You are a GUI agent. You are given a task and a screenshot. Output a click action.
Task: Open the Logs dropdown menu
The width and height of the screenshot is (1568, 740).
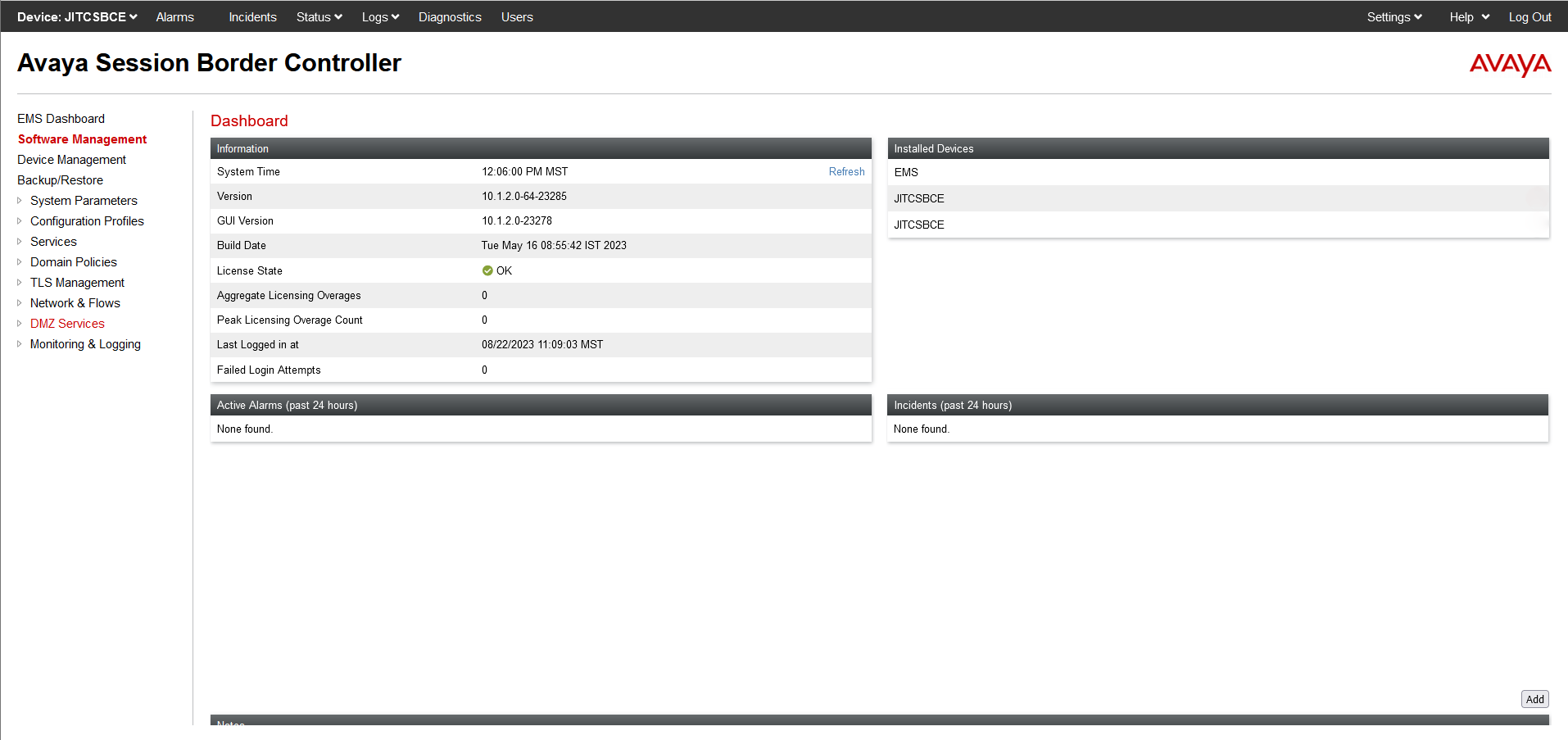[379, 16]
